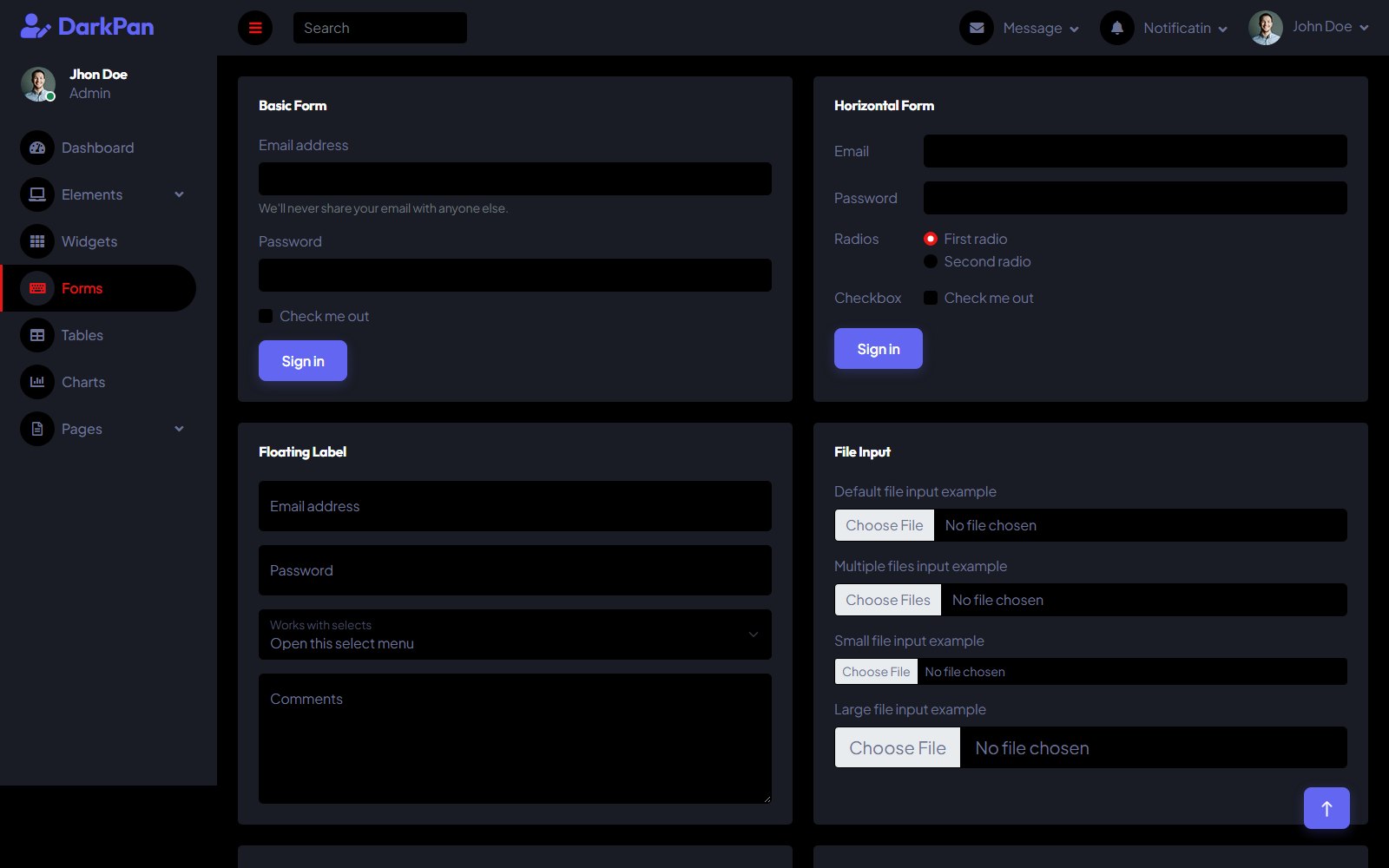This screenshot has width=1389, height=868.
Task: Click 'Admin' role text in sidebar
Action: pyautogui.click(x=89, y=93)
